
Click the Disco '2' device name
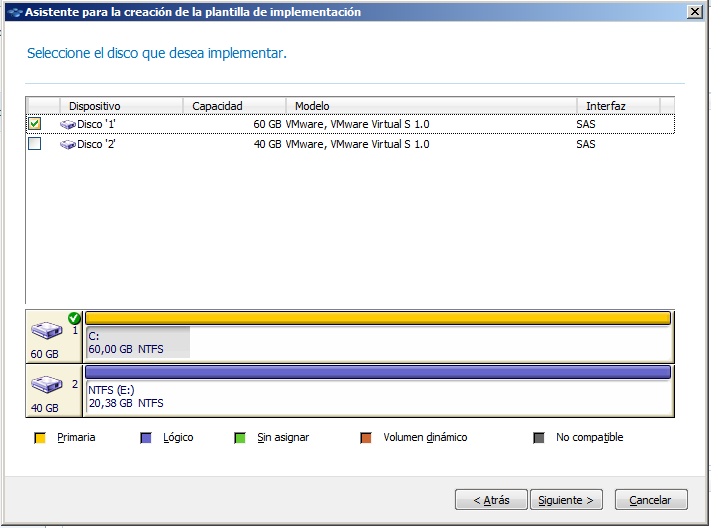[96, 144]
